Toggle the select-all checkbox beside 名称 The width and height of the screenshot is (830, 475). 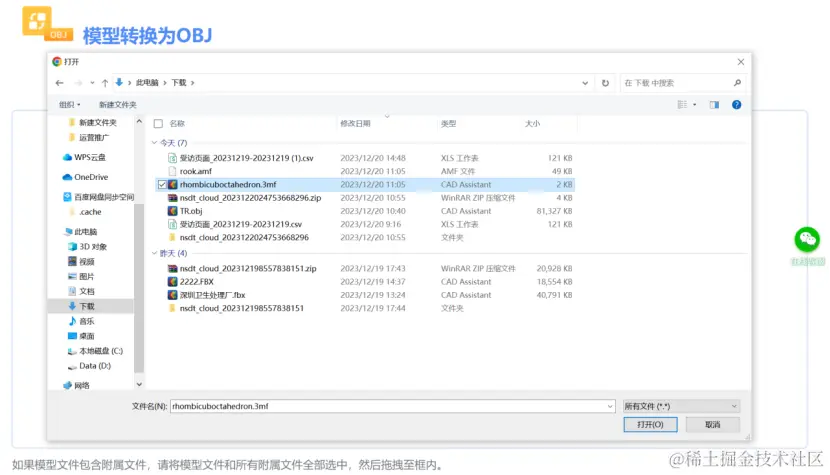coord(158,124)
